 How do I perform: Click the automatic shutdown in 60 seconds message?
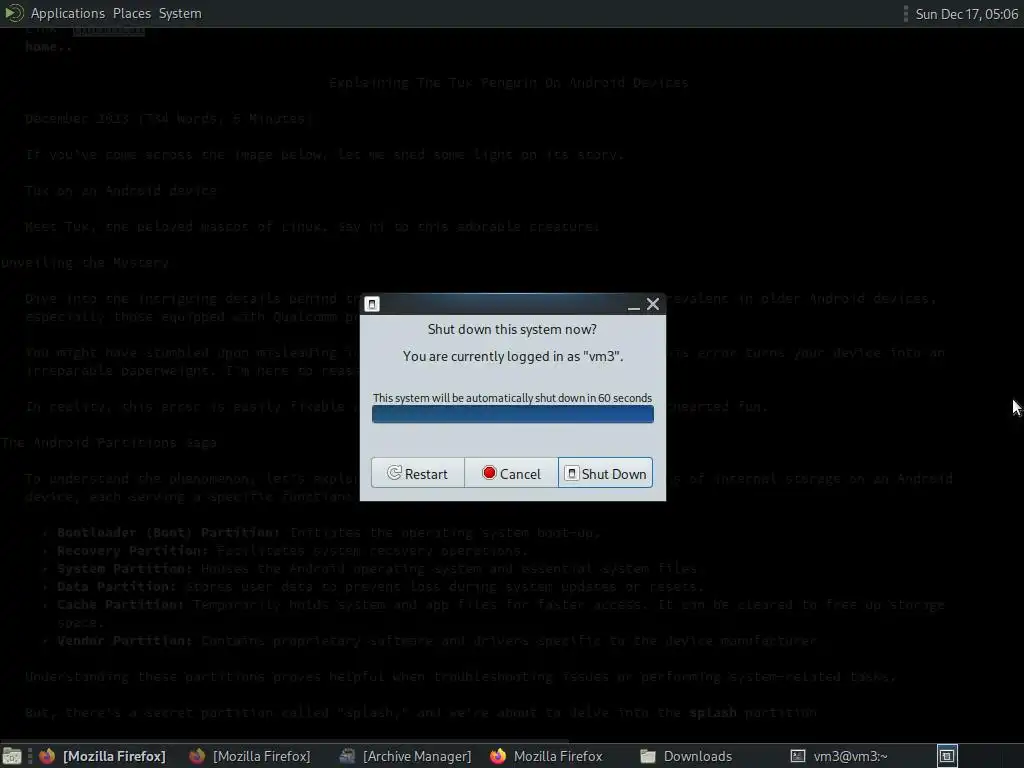513,398
